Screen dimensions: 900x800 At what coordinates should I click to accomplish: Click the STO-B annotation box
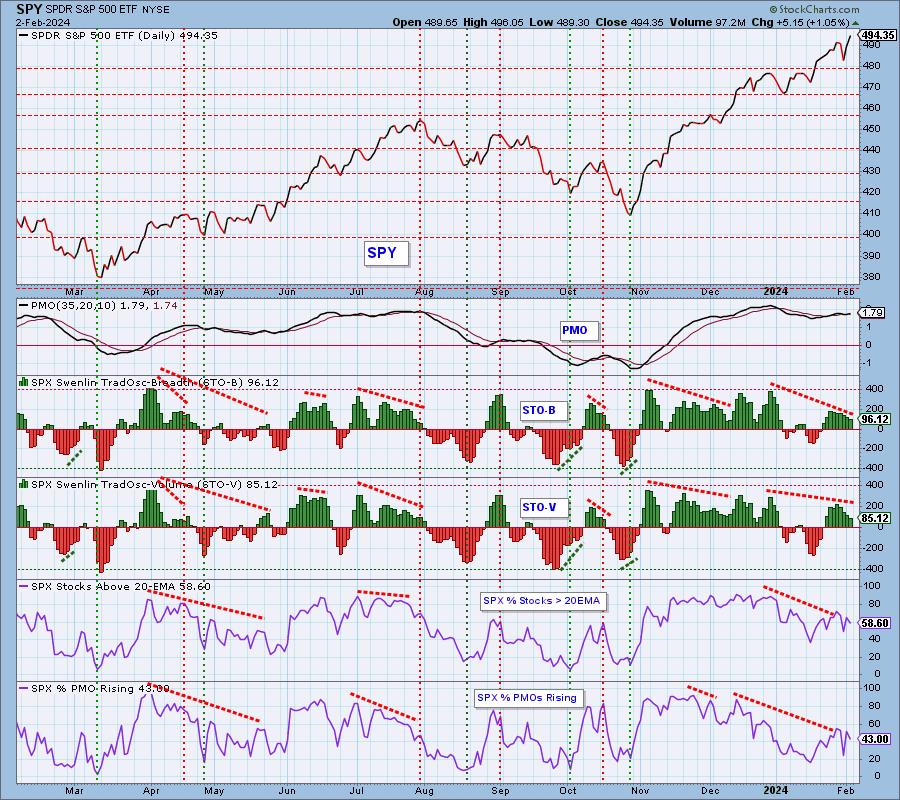pos(543,410)
